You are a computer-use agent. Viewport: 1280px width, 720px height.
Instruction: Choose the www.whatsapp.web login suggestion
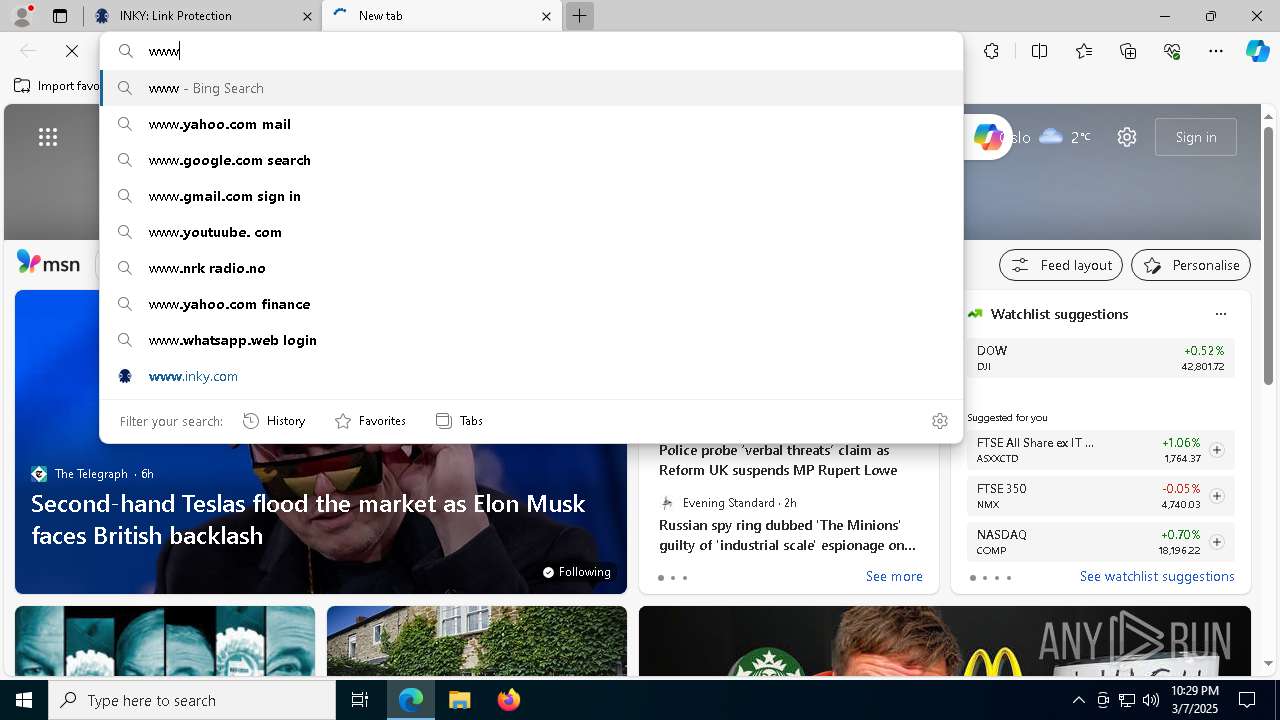click(531, 340)
